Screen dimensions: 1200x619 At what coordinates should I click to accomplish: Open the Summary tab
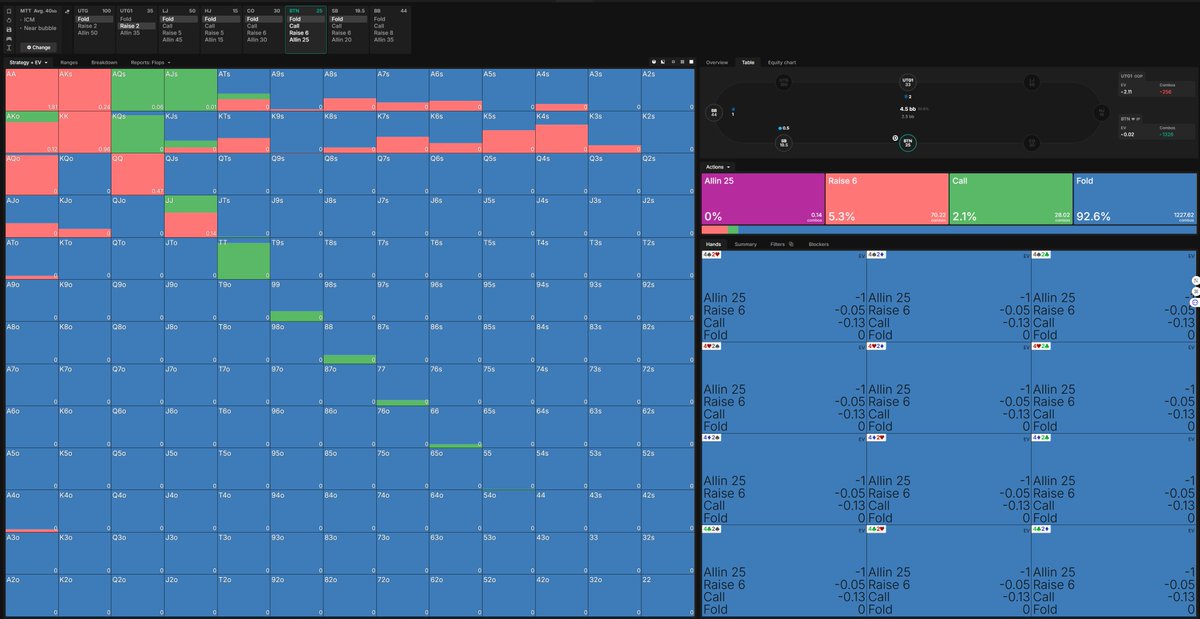point(745,244)
